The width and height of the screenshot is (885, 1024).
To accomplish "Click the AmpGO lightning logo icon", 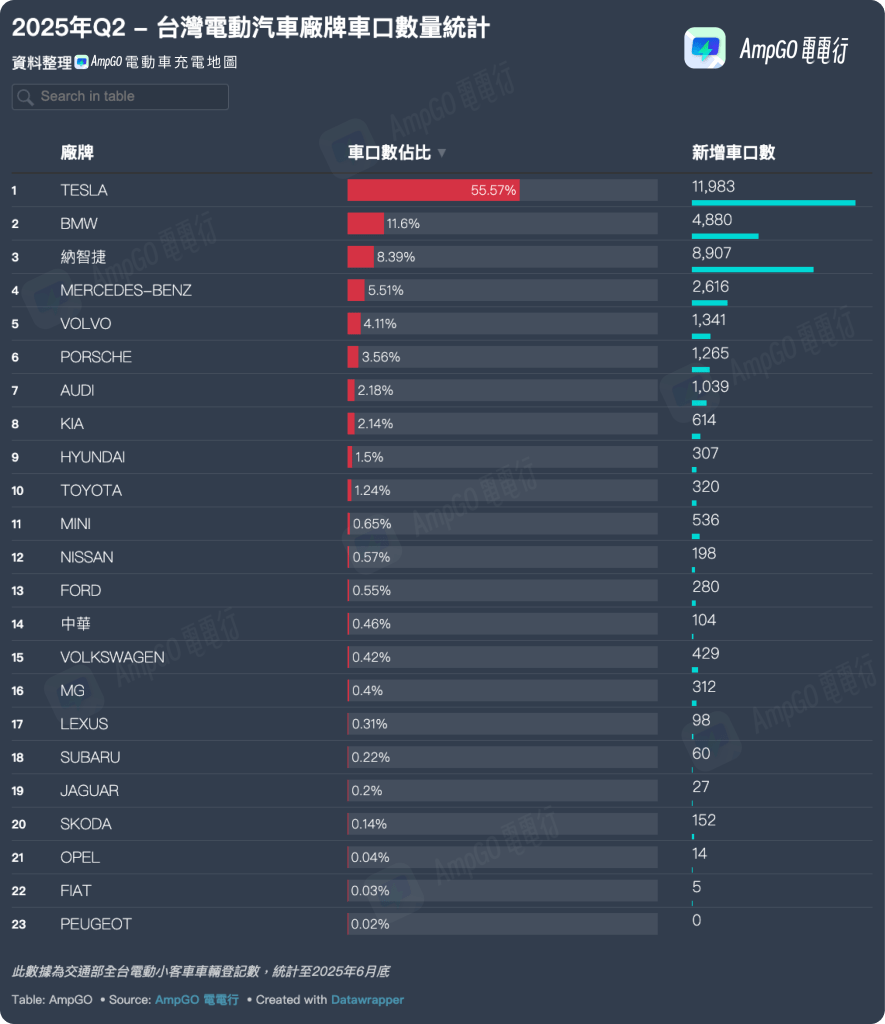I will (704, 48).
